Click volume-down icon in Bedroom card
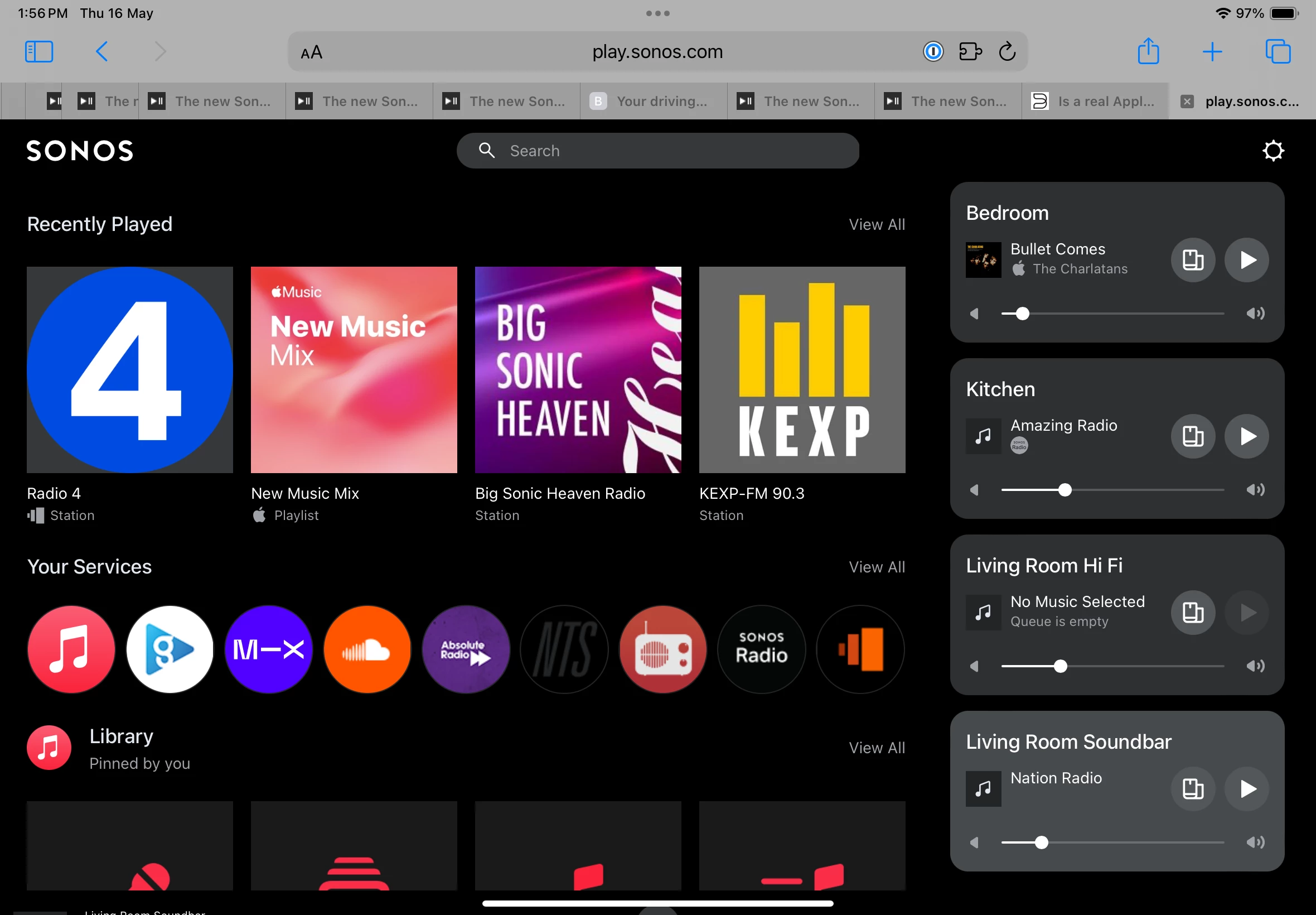Viewport: 1316px width, 915px height. tap(975, 314)
